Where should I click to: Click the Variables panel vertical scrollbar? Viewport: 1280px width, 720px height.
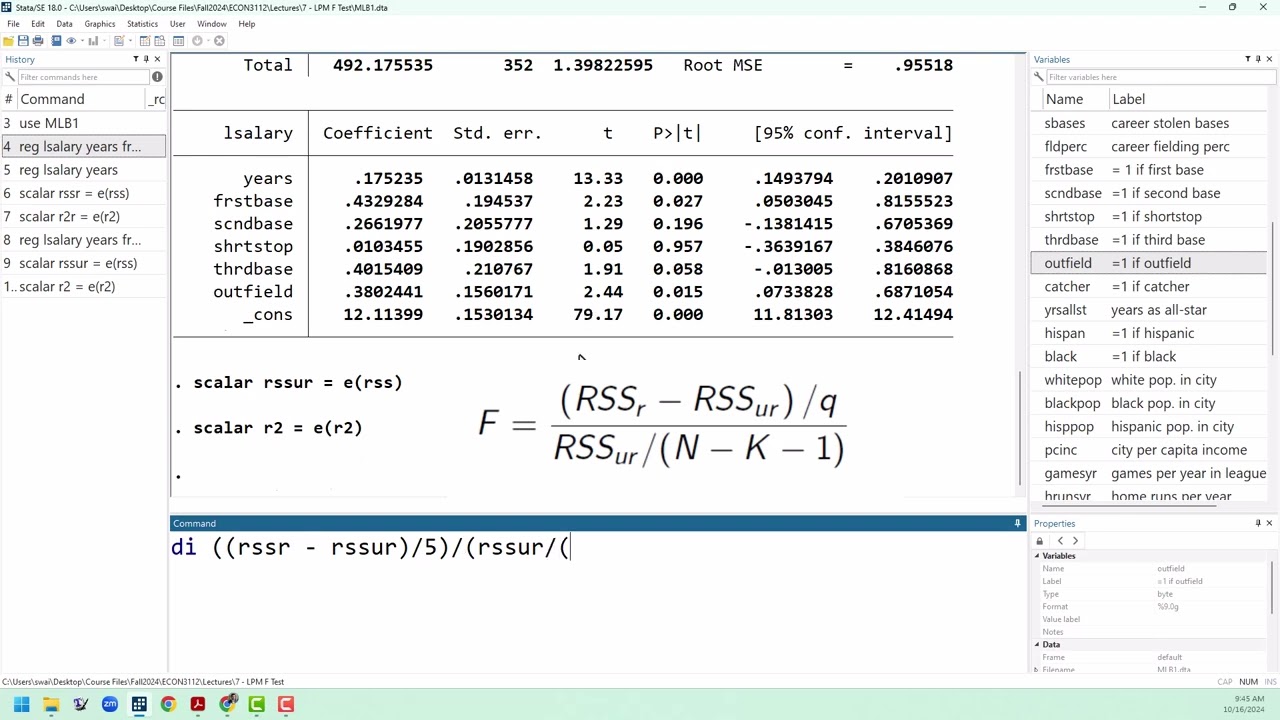point(1272,290)
